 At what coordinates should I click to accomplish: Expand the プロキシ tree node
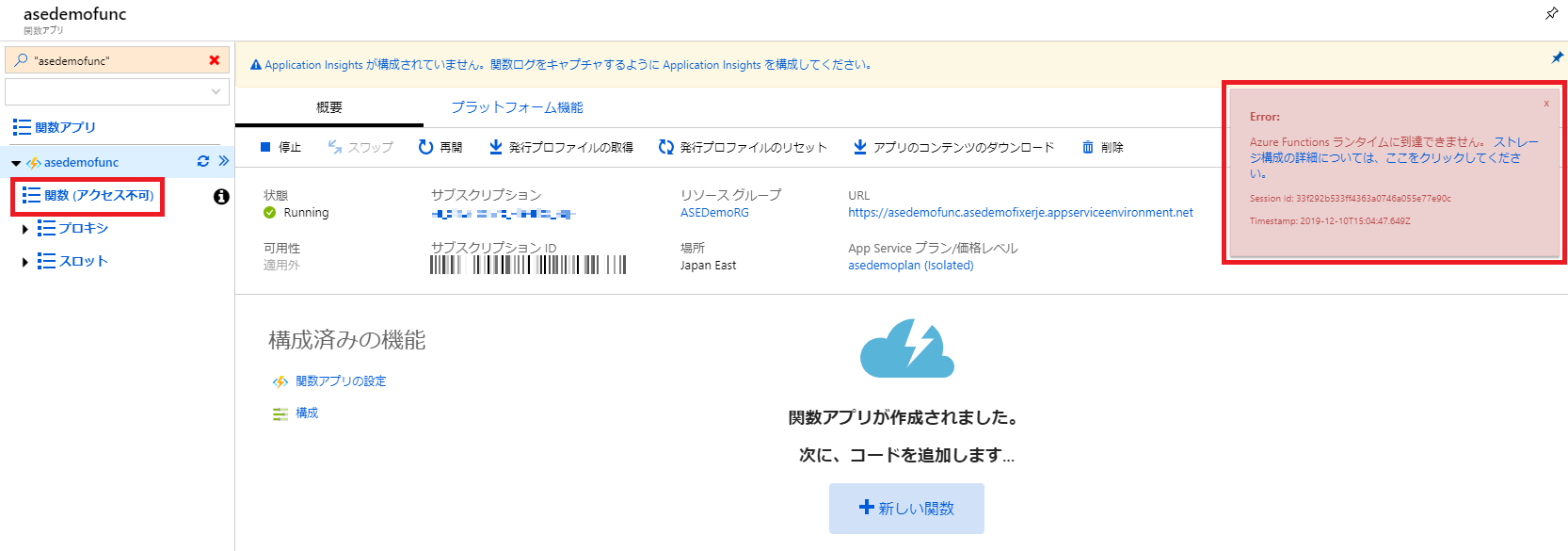(x=25, y=229)
